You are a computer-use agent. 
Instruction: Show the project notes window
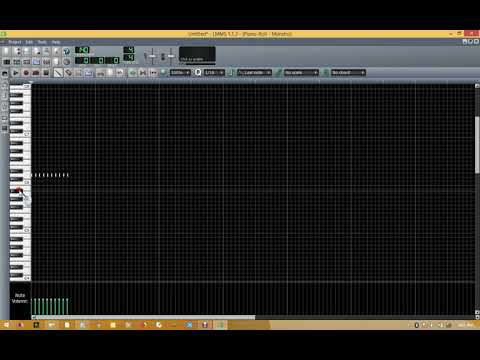[57, 62]
